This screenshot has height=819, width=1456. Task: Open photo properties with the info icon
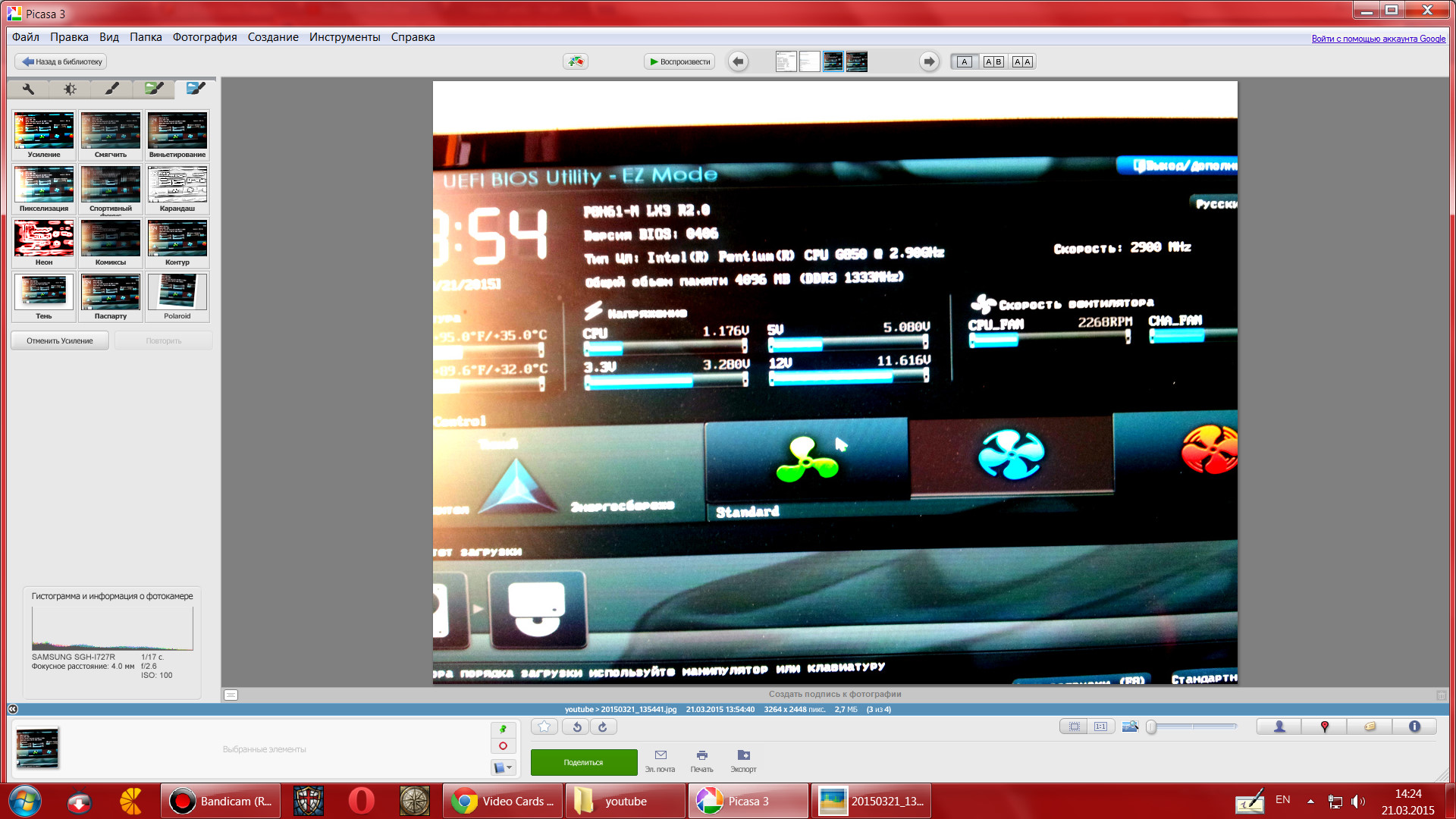point(1414,726)
